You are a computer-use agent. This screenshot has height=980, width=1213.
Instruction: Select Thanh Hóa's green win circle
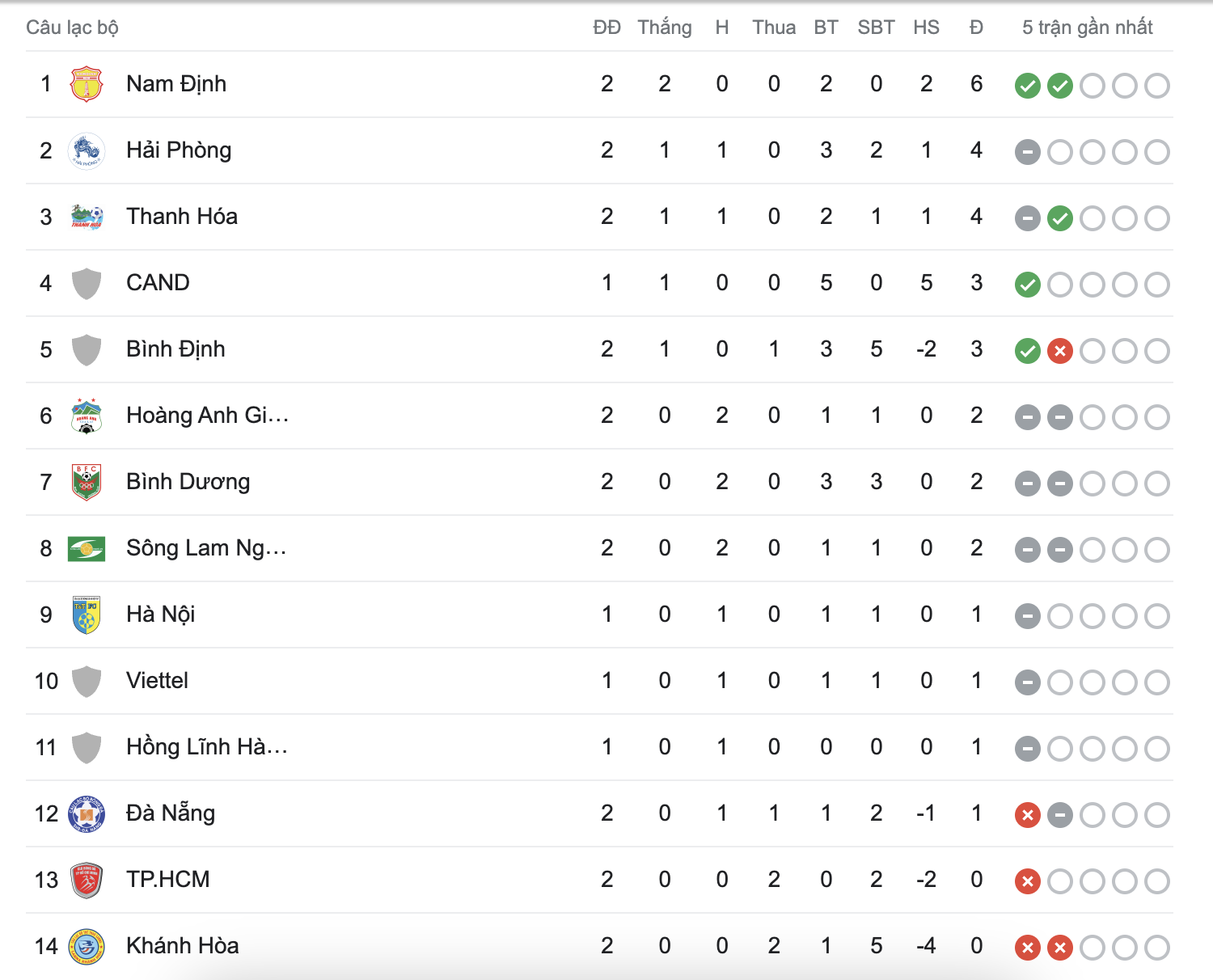(x=1060, y=218)
